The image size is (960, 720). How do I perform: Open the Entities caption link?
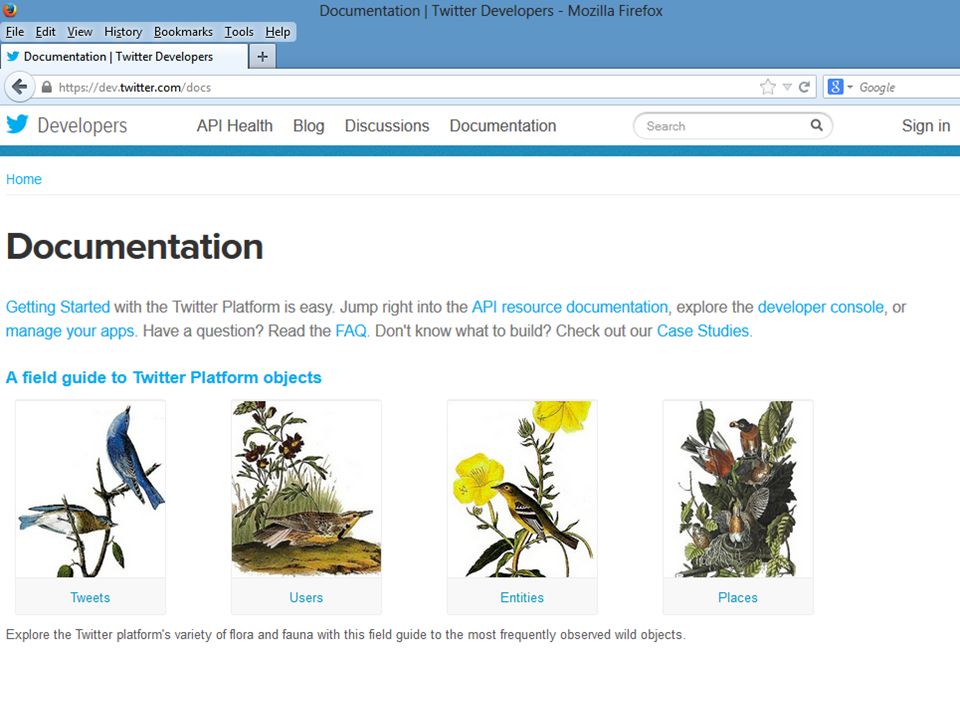coord(522,598)
